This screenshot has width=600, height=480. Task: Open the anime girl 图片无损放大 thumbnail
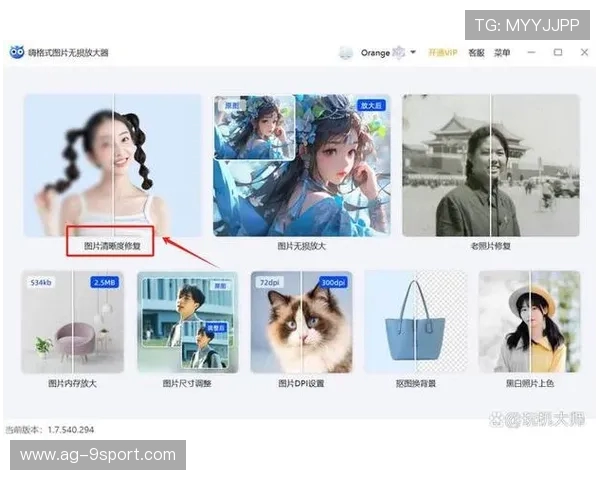[301, 165]
